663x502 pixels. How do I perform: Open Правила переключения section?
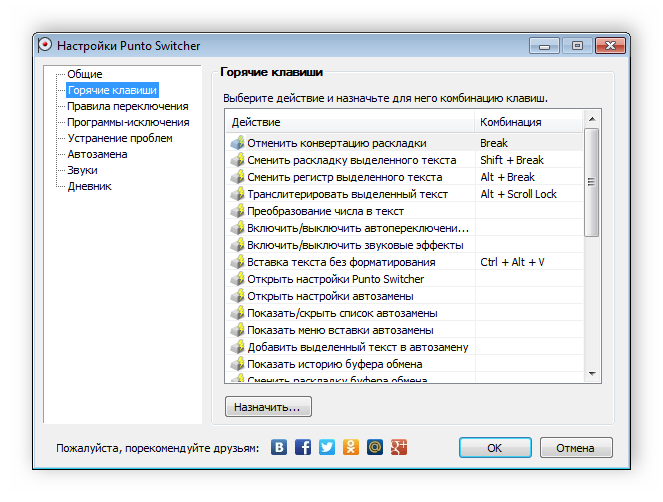coord(128,106)
